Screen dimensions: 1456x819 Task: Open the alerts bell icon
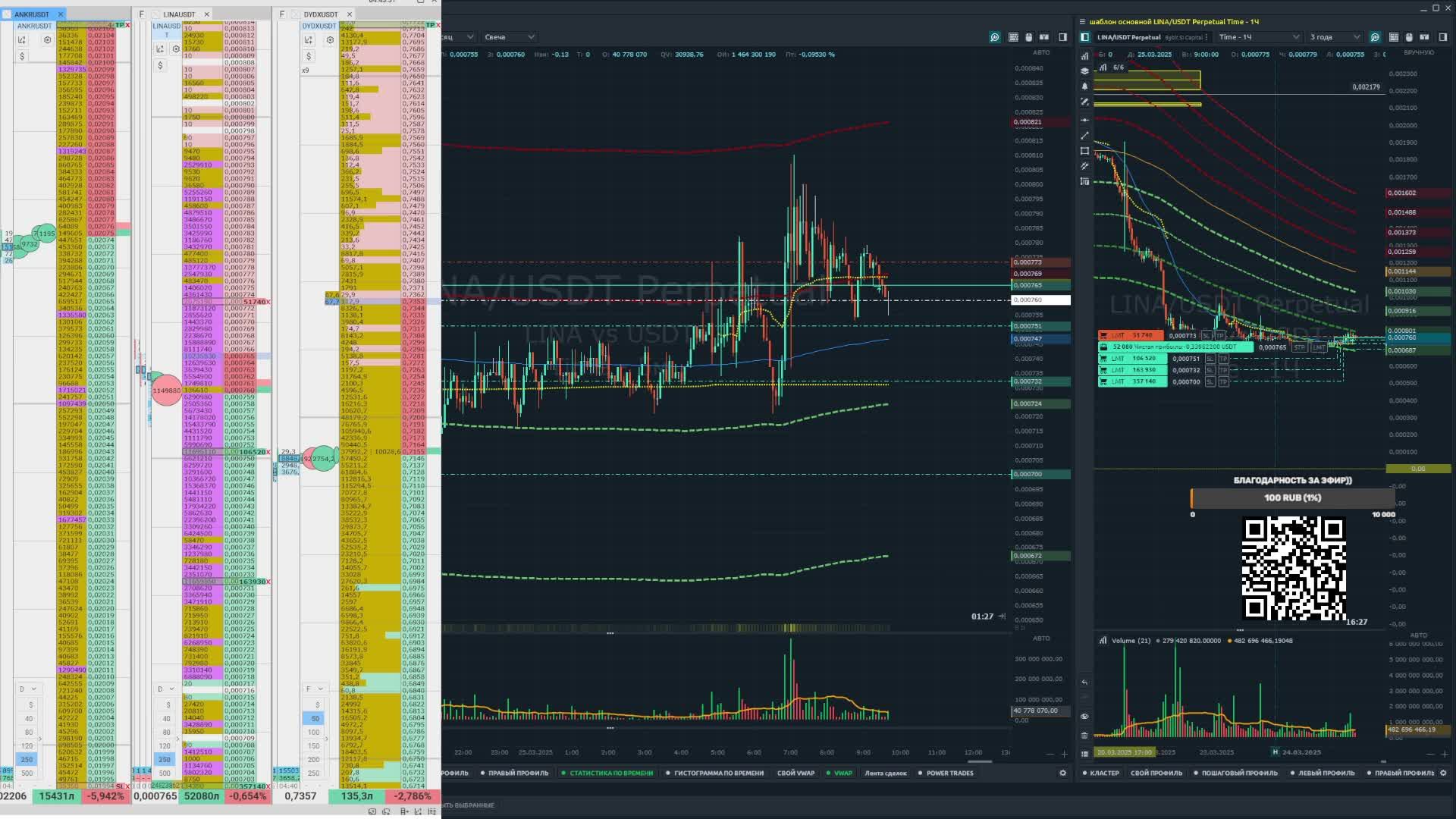click(1084, 86)
